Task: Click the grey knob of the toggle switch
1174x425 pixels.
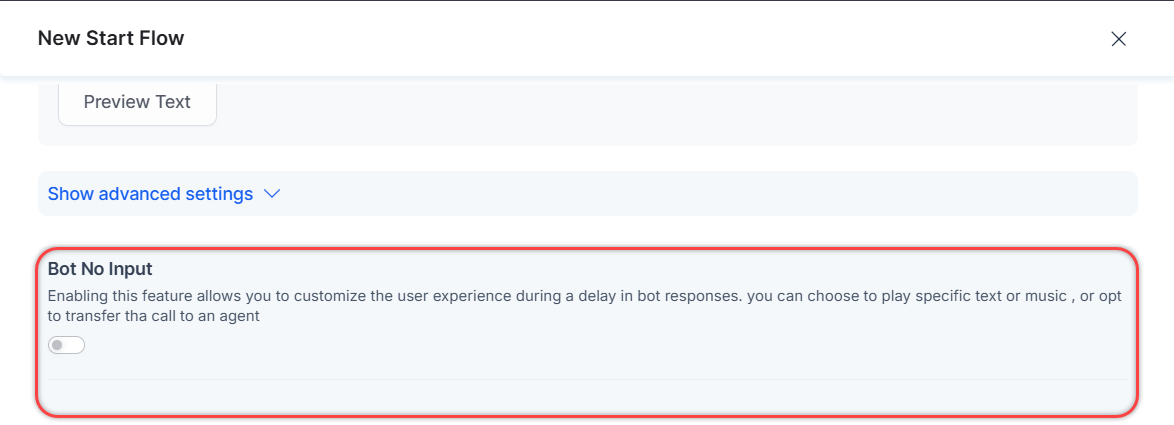Action: click(58, 345)
